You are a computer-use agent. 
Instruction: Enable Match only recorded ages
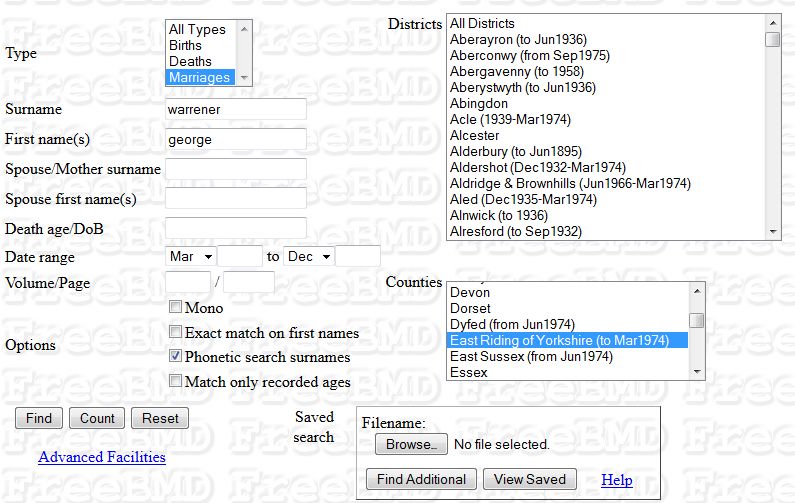click(x=175, y=380)
